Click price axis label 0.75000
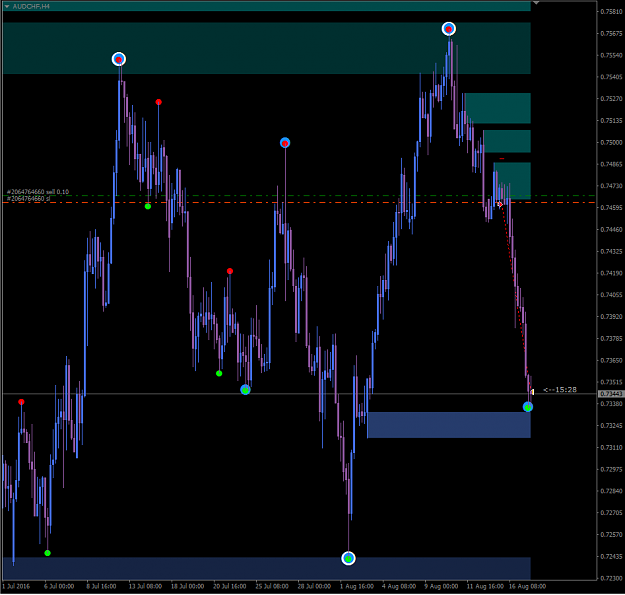This screenshot has width=625, height=595. coord(611,143)
